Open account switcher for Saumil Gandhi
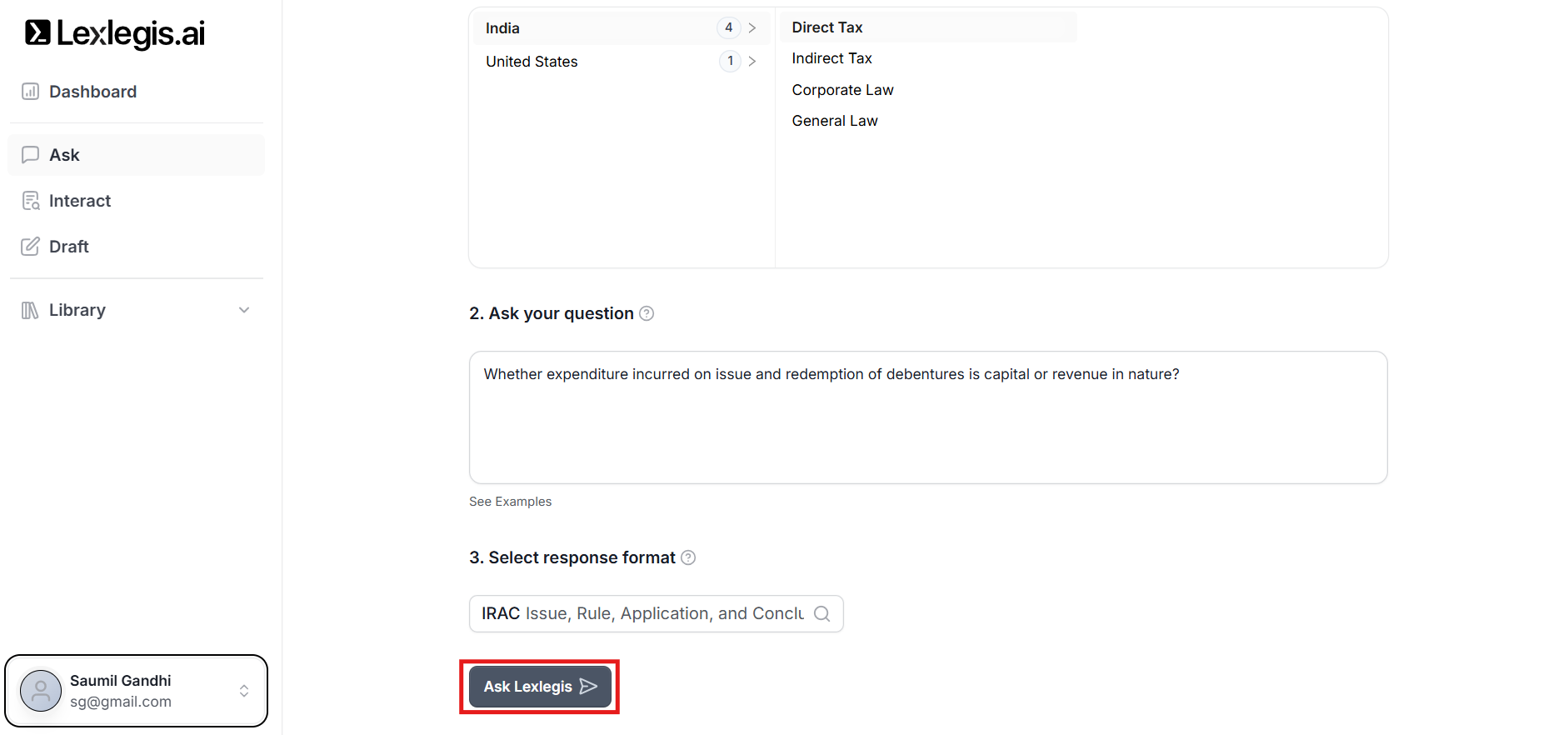The height and width of the screenshot is (735, 1568). [x=244, y=691]
